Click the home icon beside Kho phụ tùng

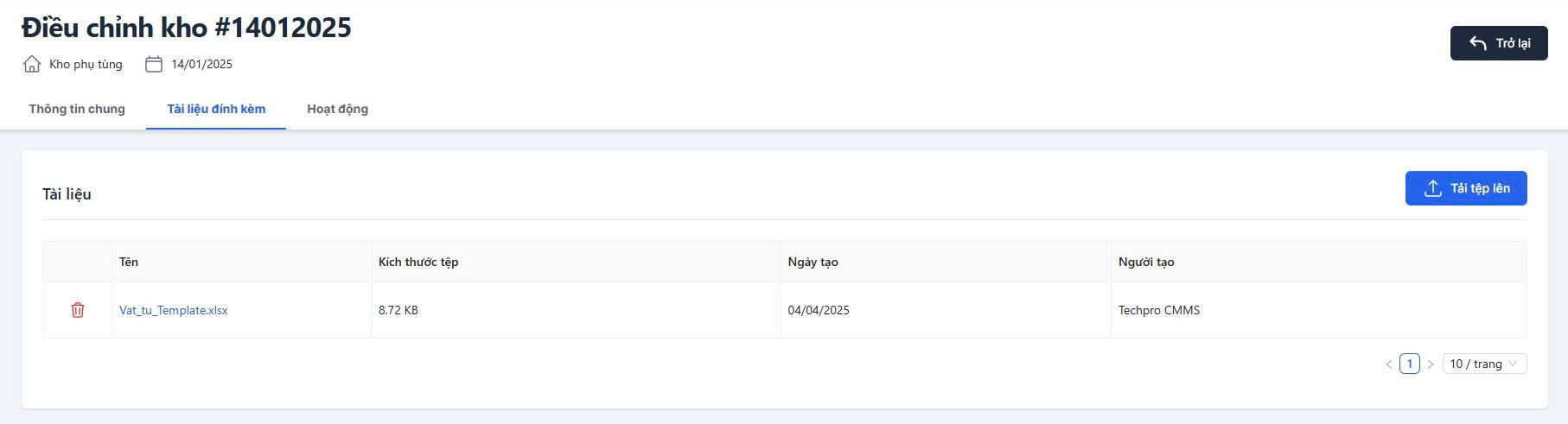coord(32,64)
